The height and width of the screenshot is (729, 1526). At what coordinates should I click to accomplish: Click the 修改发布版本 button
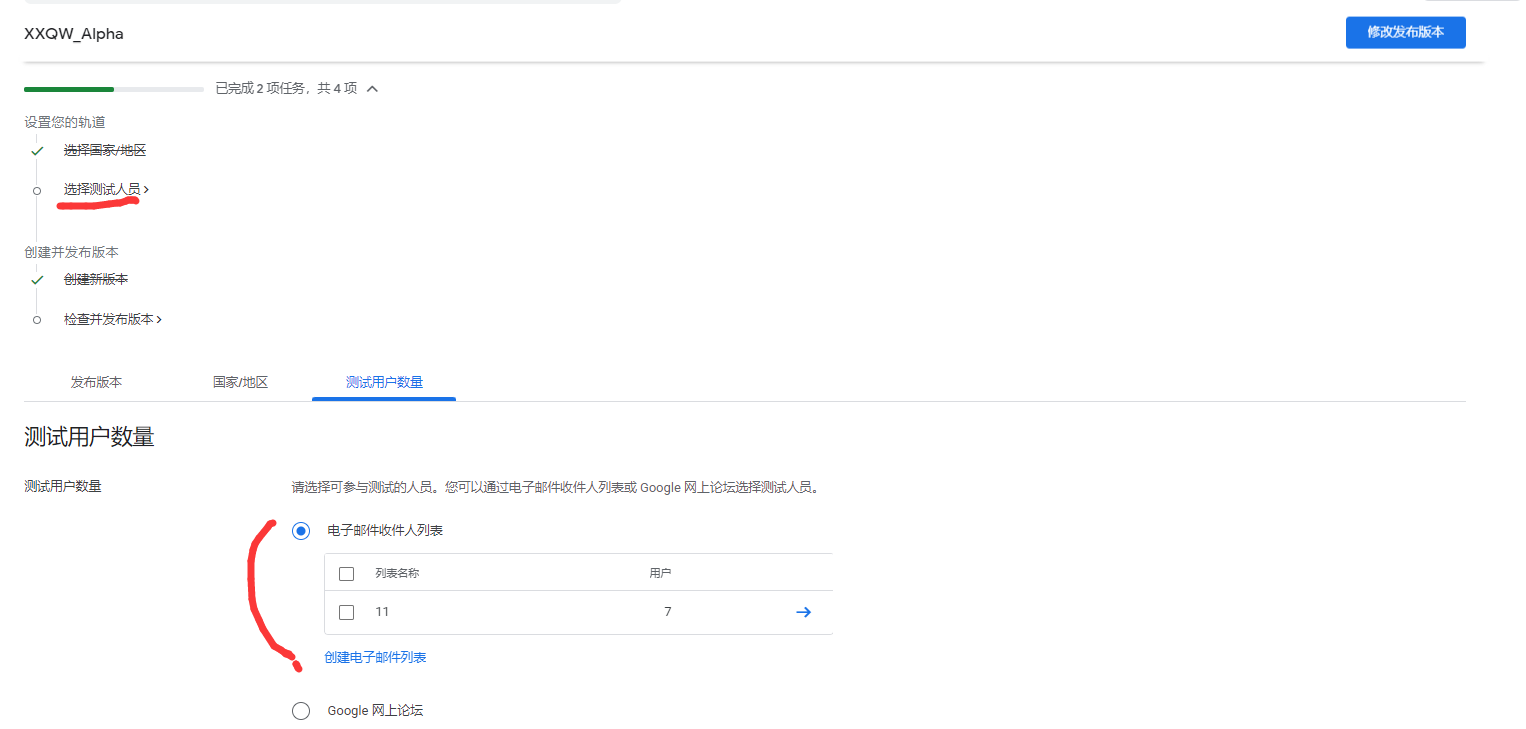(x=1405, y=32)
